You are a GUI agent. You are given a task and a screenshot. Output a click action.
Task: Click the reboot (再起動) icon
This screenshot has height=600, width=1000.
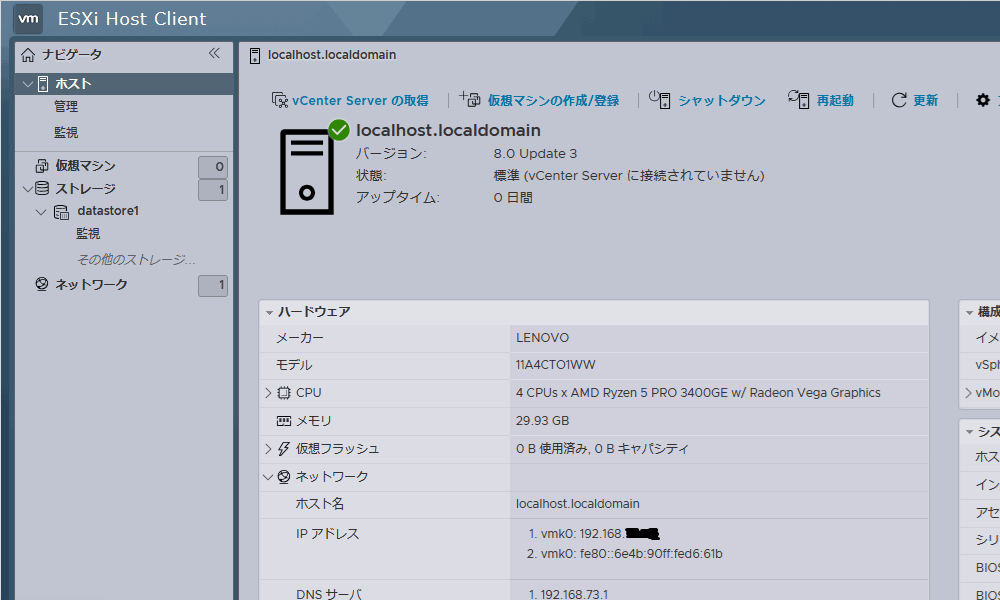798,99
